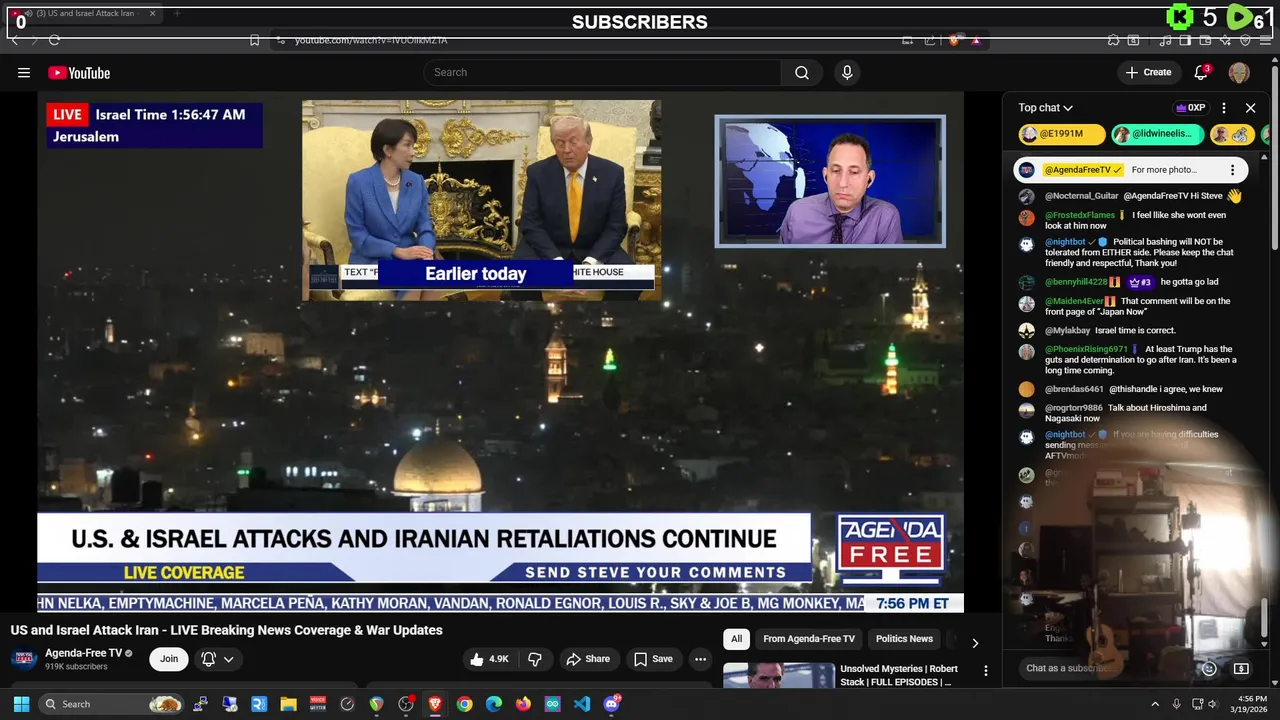Image resolution: width=1280 pixels, height=720 pixels.
Task: Select the From Agenda-Free TV chip
Action: [x=809, y=639]
